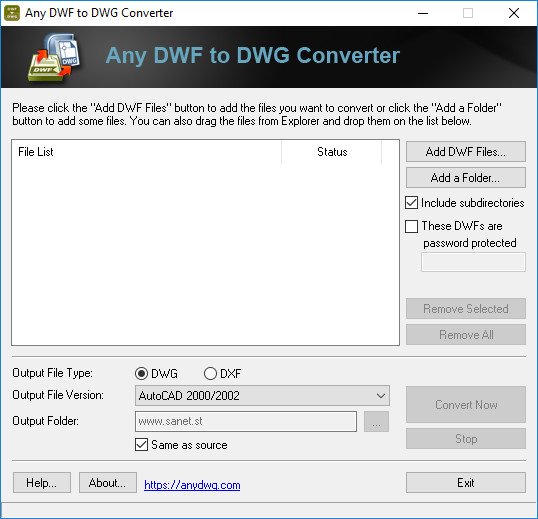Click the title bar app icon
Viewport: 538px width, 519px height.
[x=12, y=13]
